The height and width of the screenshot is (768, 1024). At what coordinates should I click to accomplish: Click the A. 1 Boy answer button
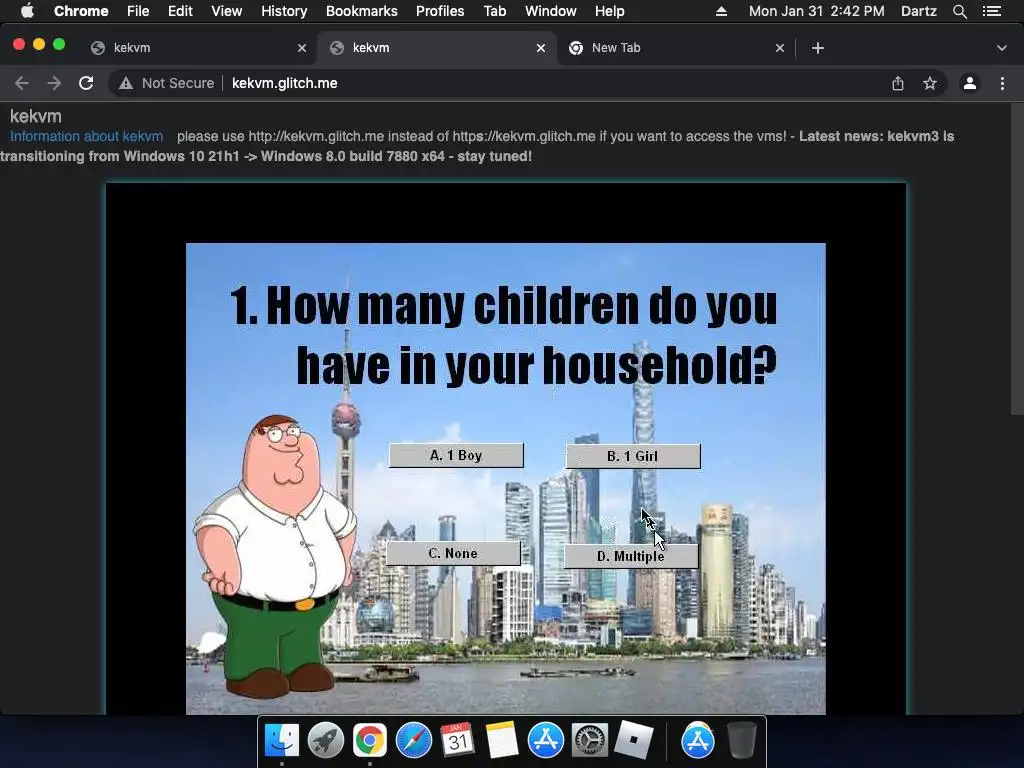(456, 455)
